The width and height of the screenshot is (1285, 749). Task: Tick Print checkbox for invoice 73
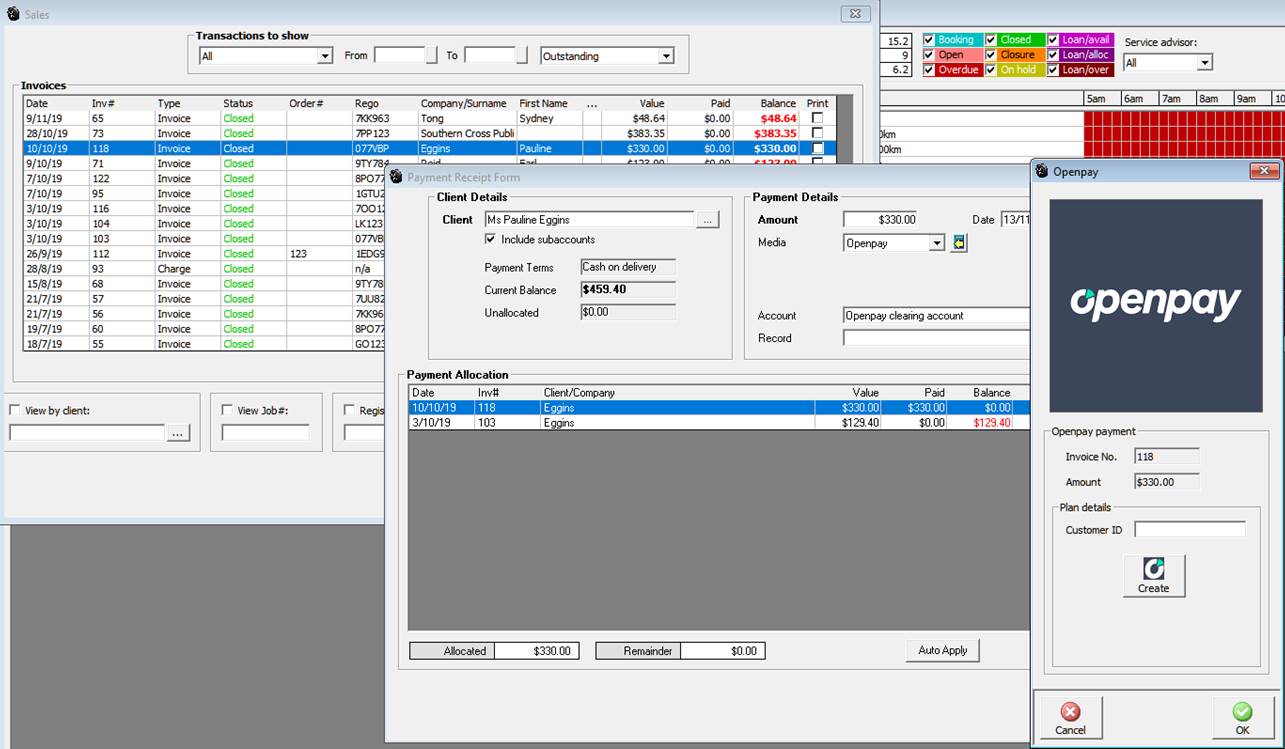tap(817, 133)
